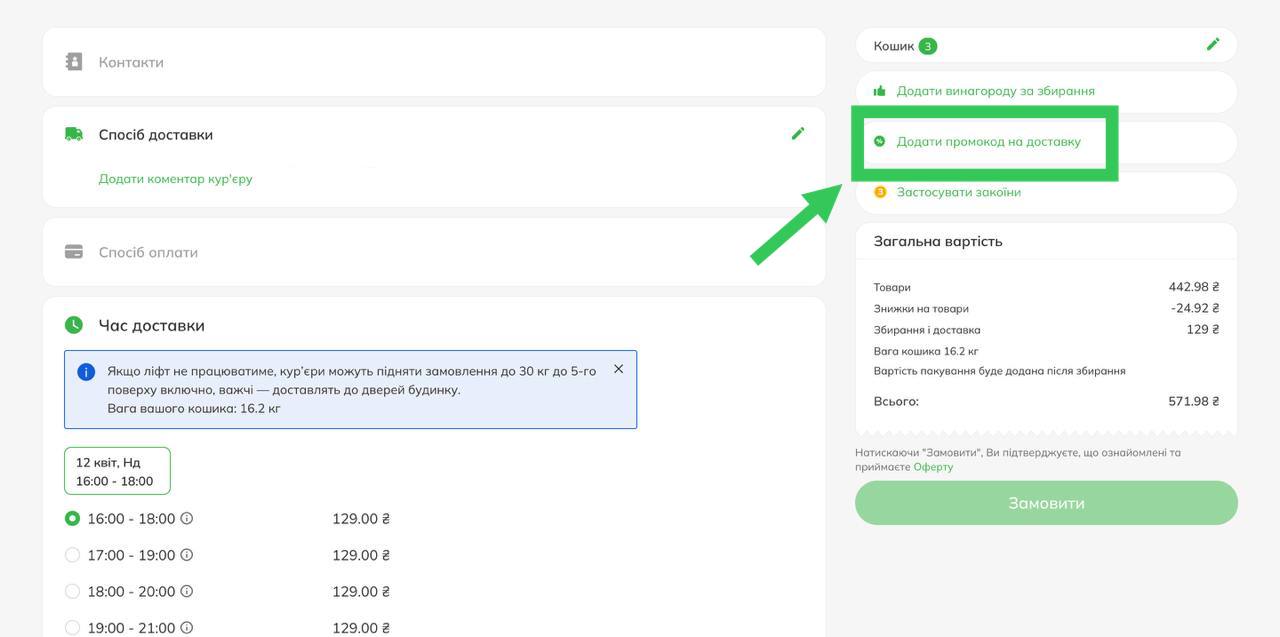Click the info icon beside 18:00 - 20:00
Viewport: 1280px width, 637px height.
[x=187, y=591]
